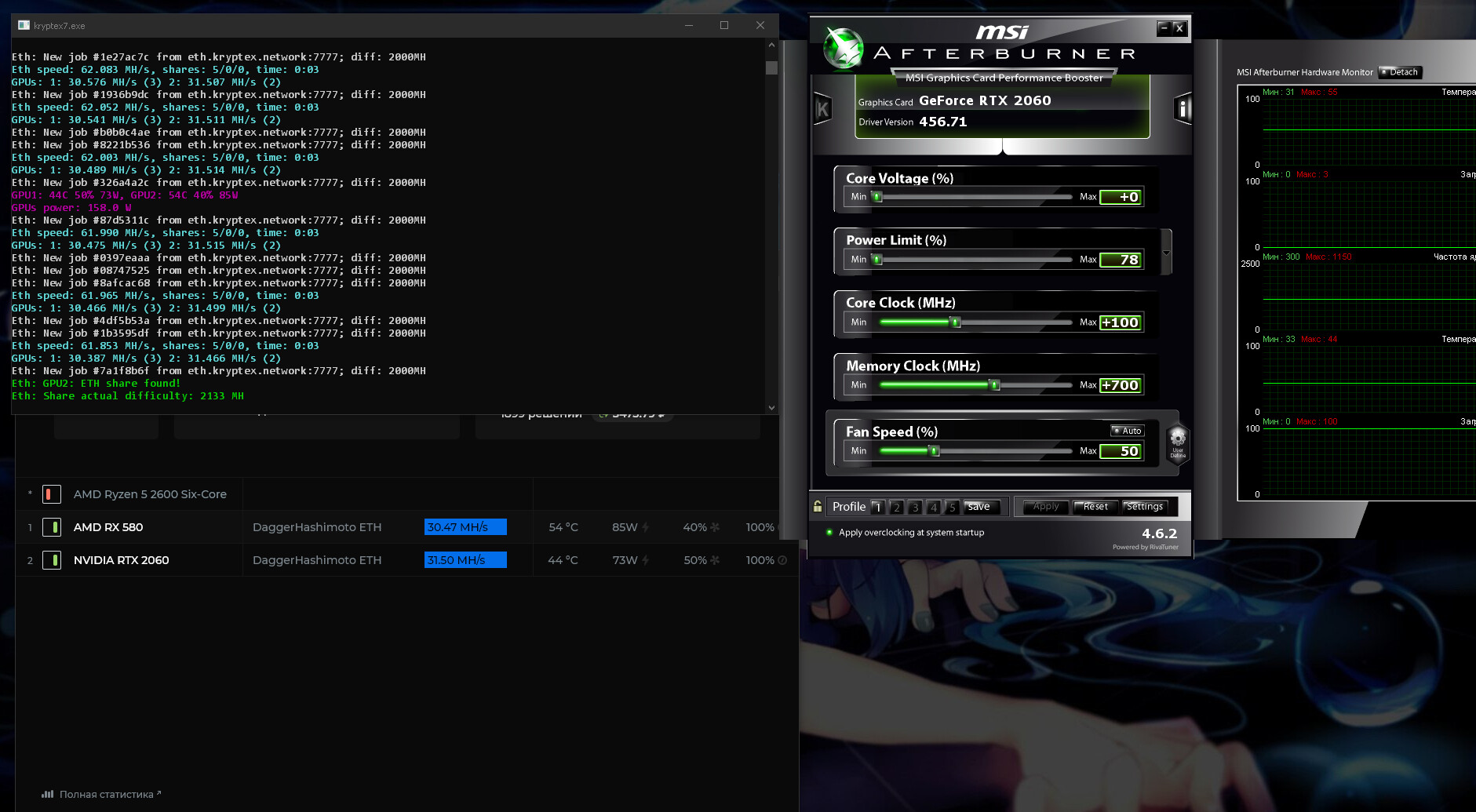Click the 'GPUs power: 158.0 W' console line
The image size is (1476, 812).
(71, 208)
